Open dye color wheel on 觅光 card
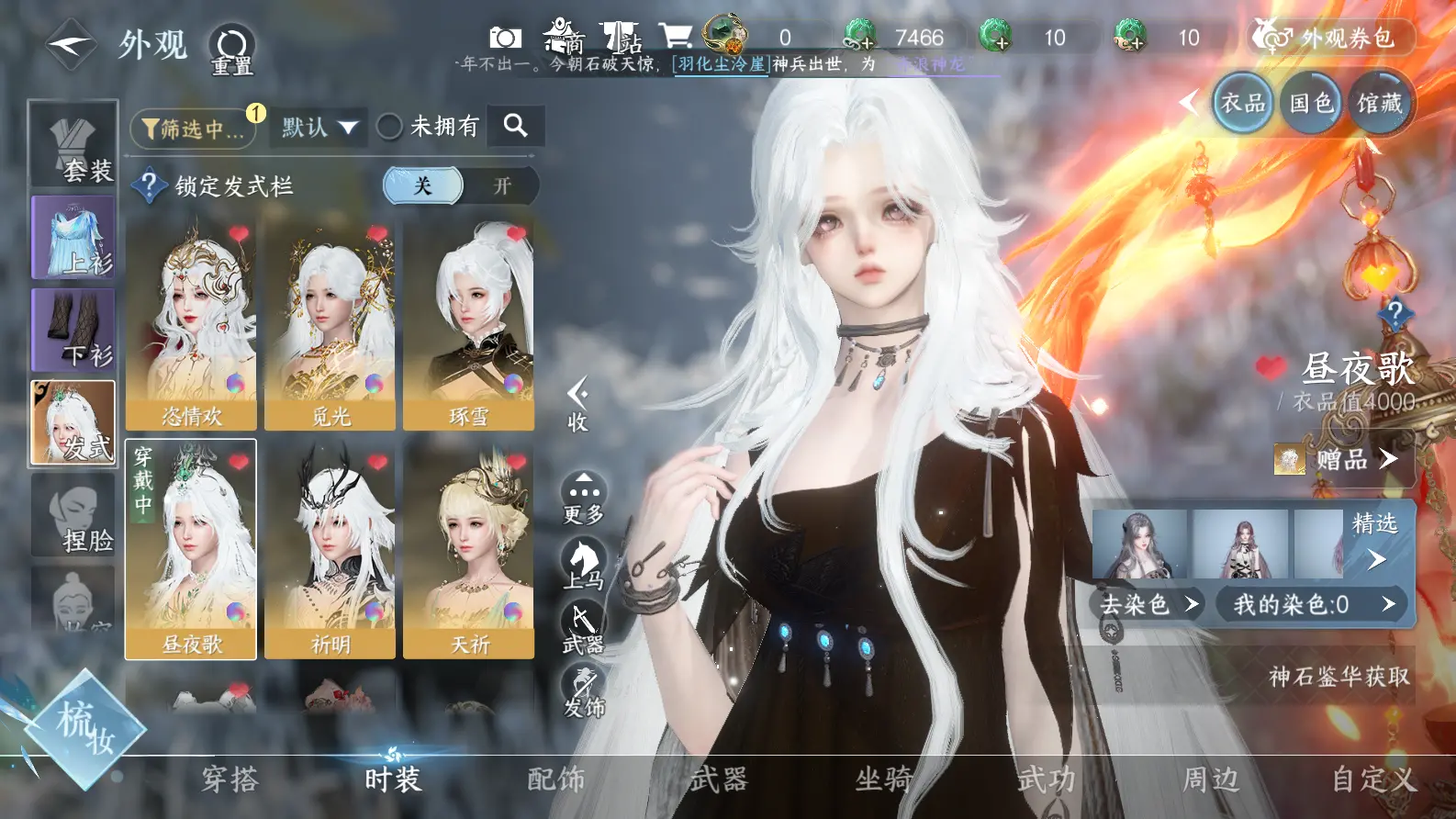This screenshot has width=1456, height=819. click(x=375, y=384)
